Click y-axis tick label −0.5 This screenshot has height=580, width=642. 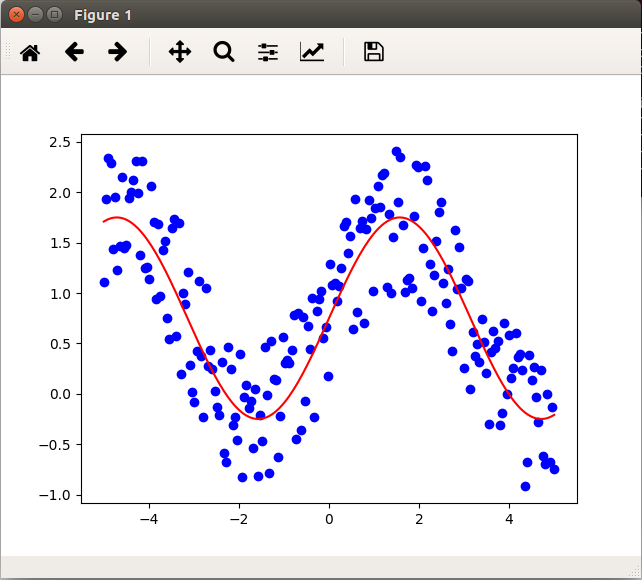[54, 445]
